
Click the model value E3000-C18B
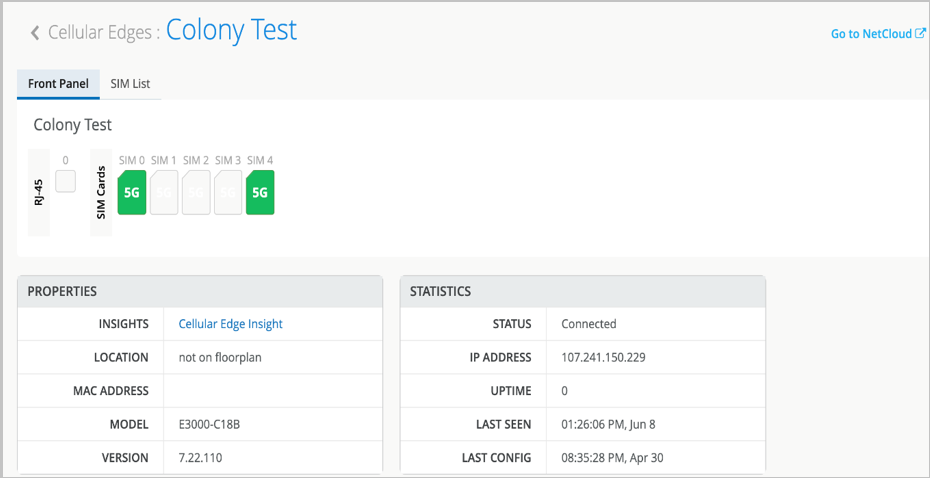tap(209, 424)
